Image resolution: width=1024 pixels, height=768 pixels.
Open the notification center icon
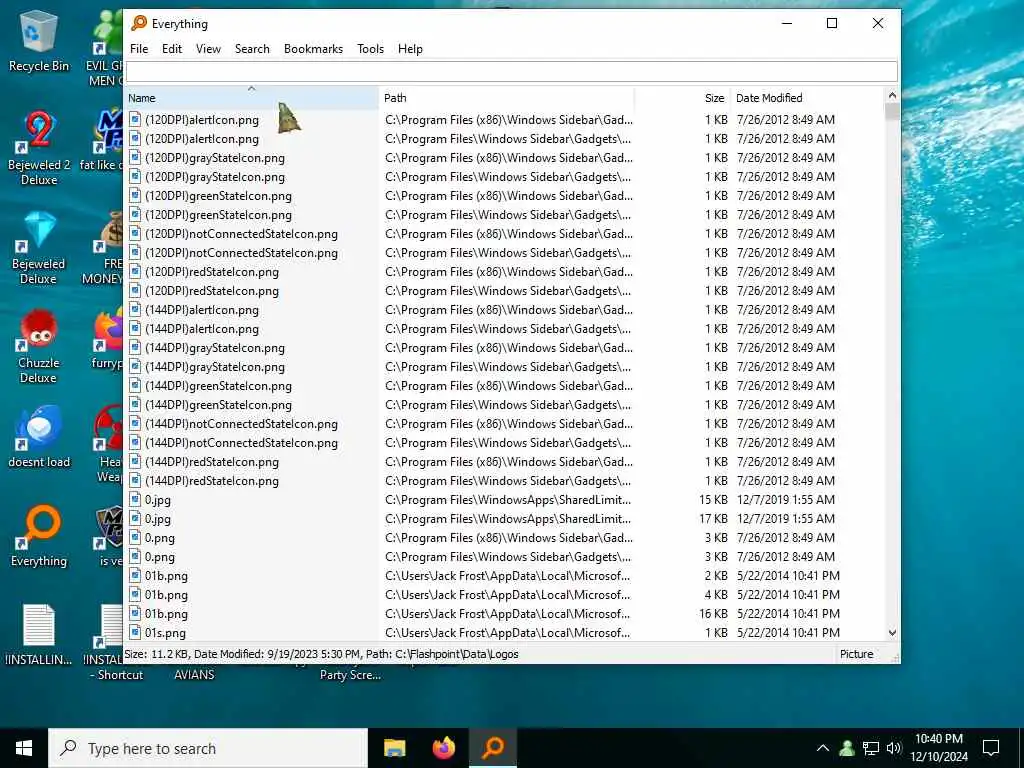(x=991, y=748)
